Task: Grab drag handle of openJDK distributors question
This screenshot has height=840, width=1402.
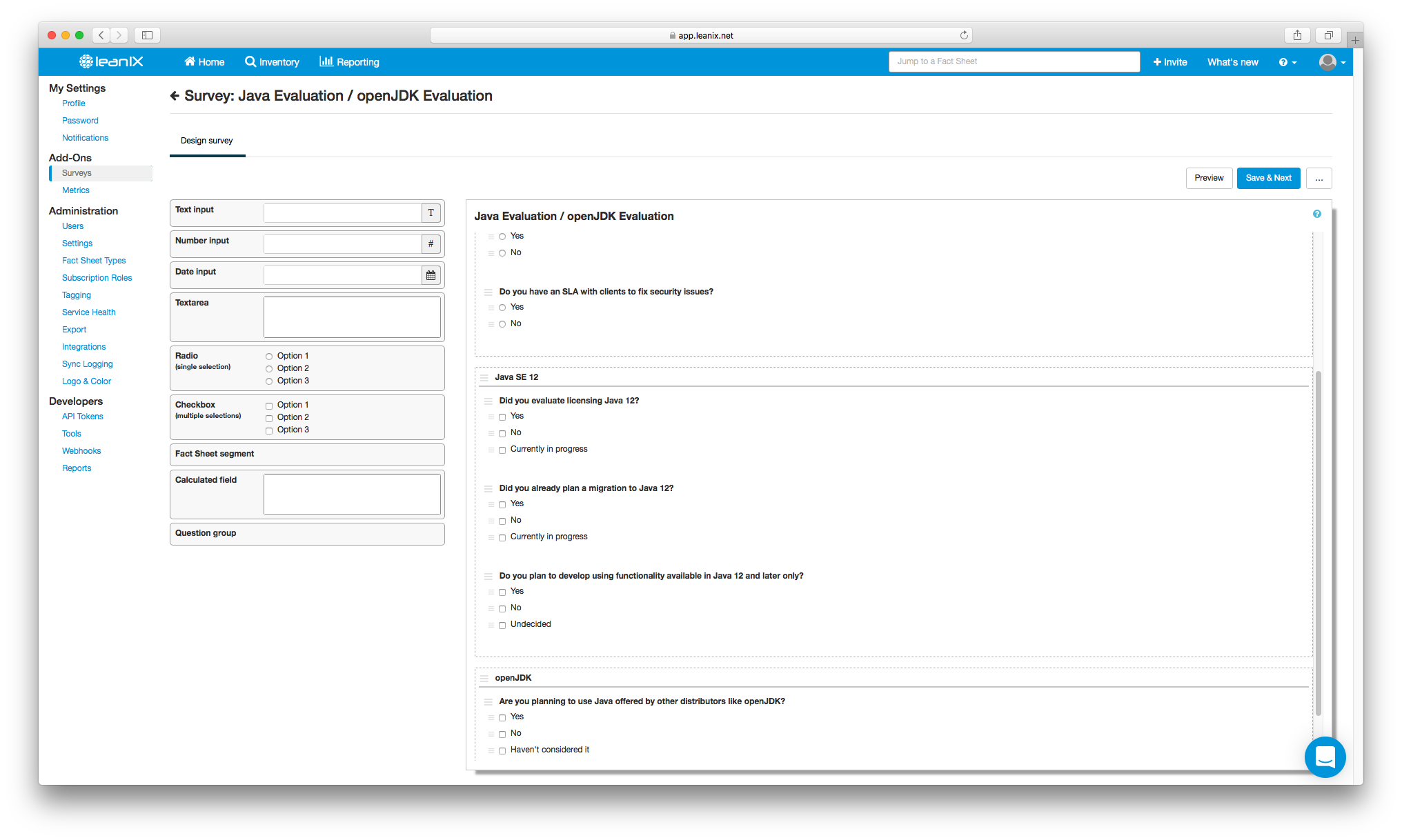Action: 488,702
